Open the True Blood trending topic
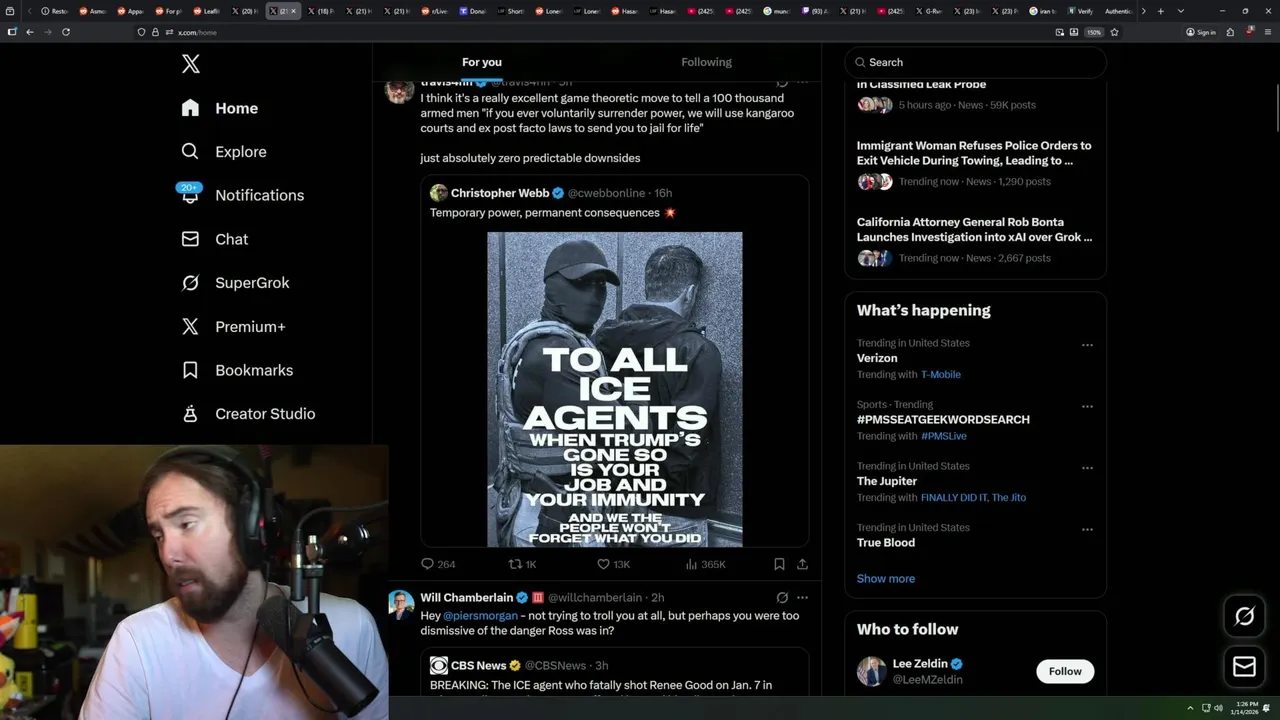Screen dimensions: 1280x720 coord(886,543)
